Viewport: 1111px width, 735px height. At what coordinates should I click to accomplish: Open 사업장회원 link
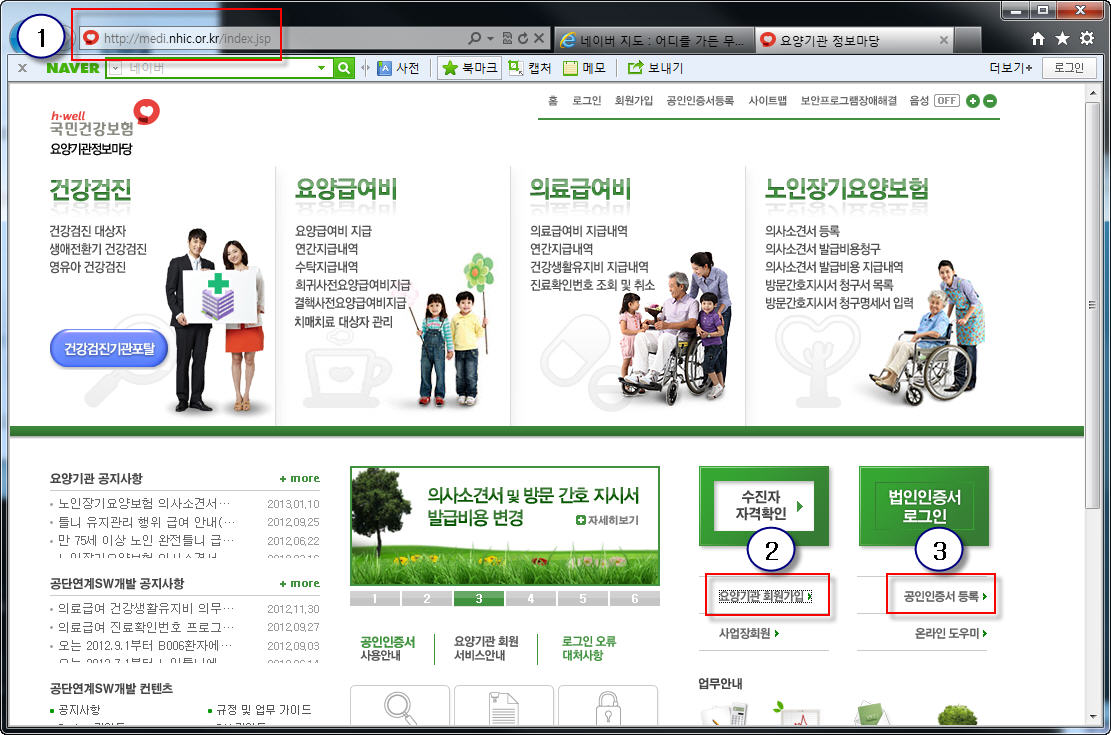(x=749, y=634)
